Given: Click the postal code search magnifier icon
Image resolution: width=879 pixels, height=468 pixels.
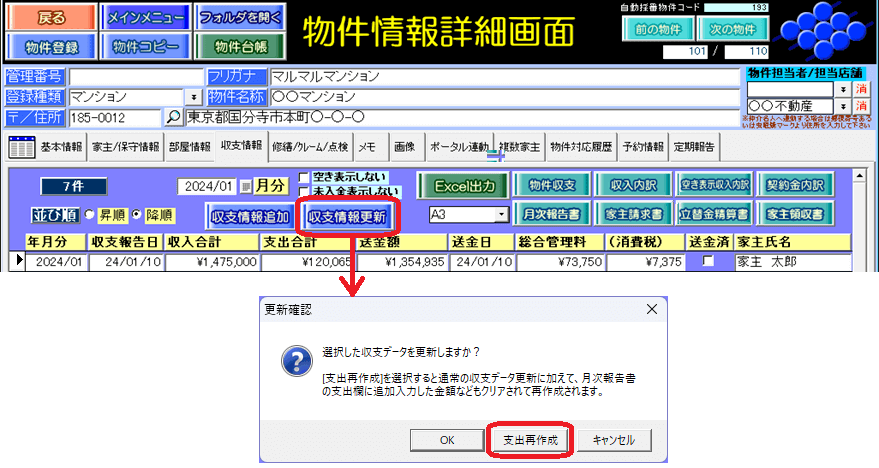Looking at the screenshot, I should pos(174,117).
